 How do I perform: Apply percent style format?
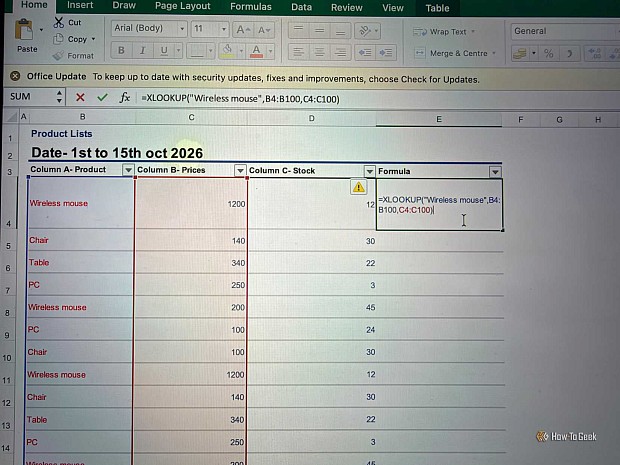click(x=548, y=53)
